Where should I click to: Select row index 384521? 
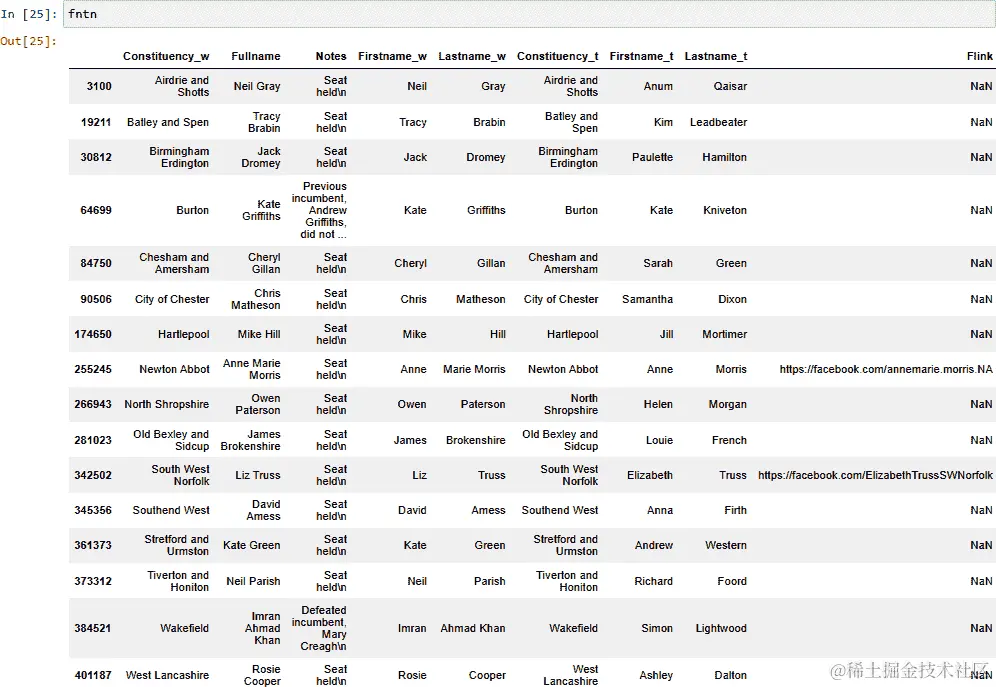[x=93, y=628]
